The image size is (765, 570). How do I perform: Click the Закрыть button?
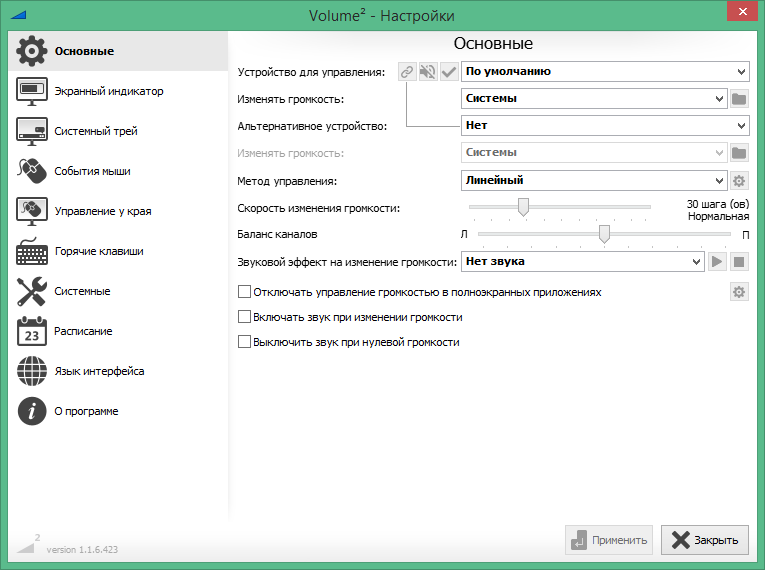coord(705,540)
